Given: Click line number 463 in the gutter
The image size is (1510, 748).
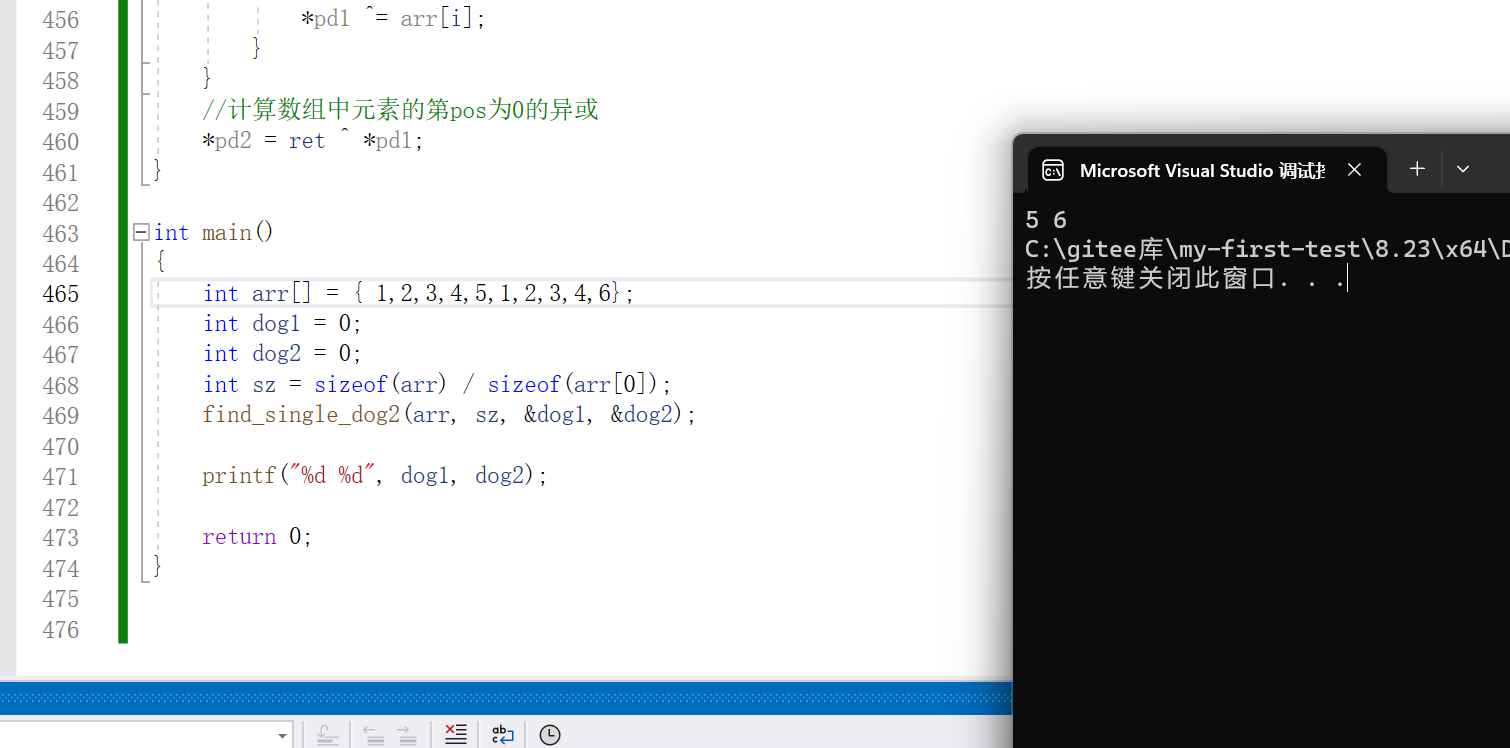Looking at the screenshot, I should 60,233.
